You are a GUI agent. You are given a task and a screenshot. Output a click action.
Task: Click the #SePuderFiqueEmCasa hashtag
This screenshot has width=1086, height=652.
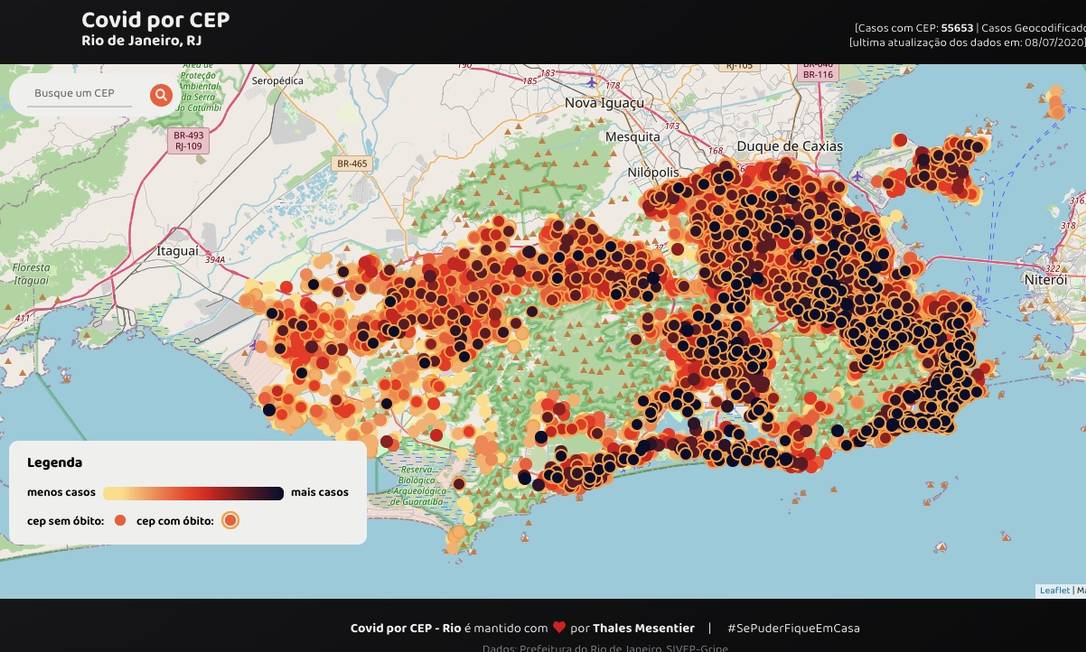pyautogui.click(x=793, y=628)
